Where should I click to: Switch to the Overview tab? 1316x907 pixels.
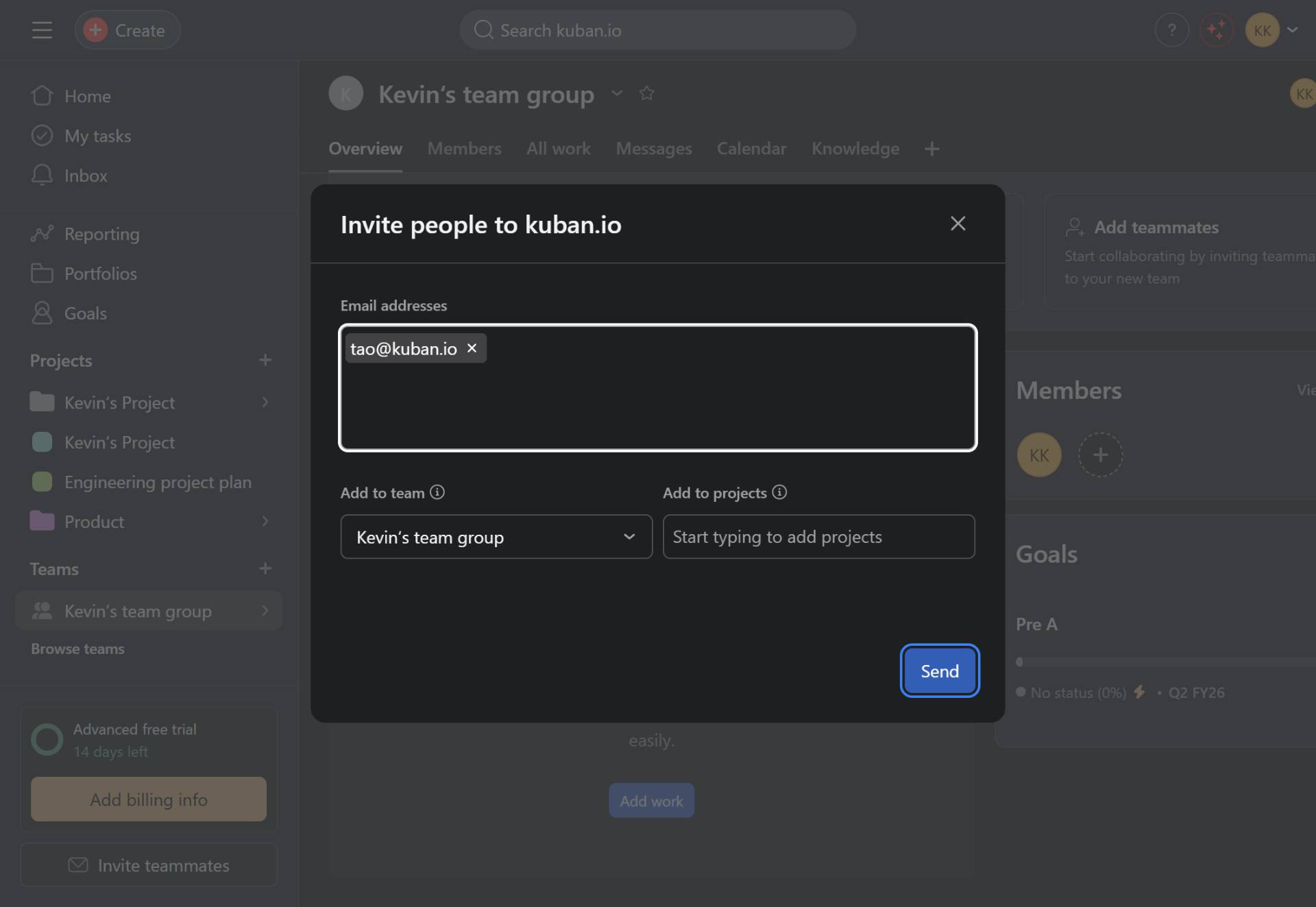pyautogui.click(x=365, y=149)
